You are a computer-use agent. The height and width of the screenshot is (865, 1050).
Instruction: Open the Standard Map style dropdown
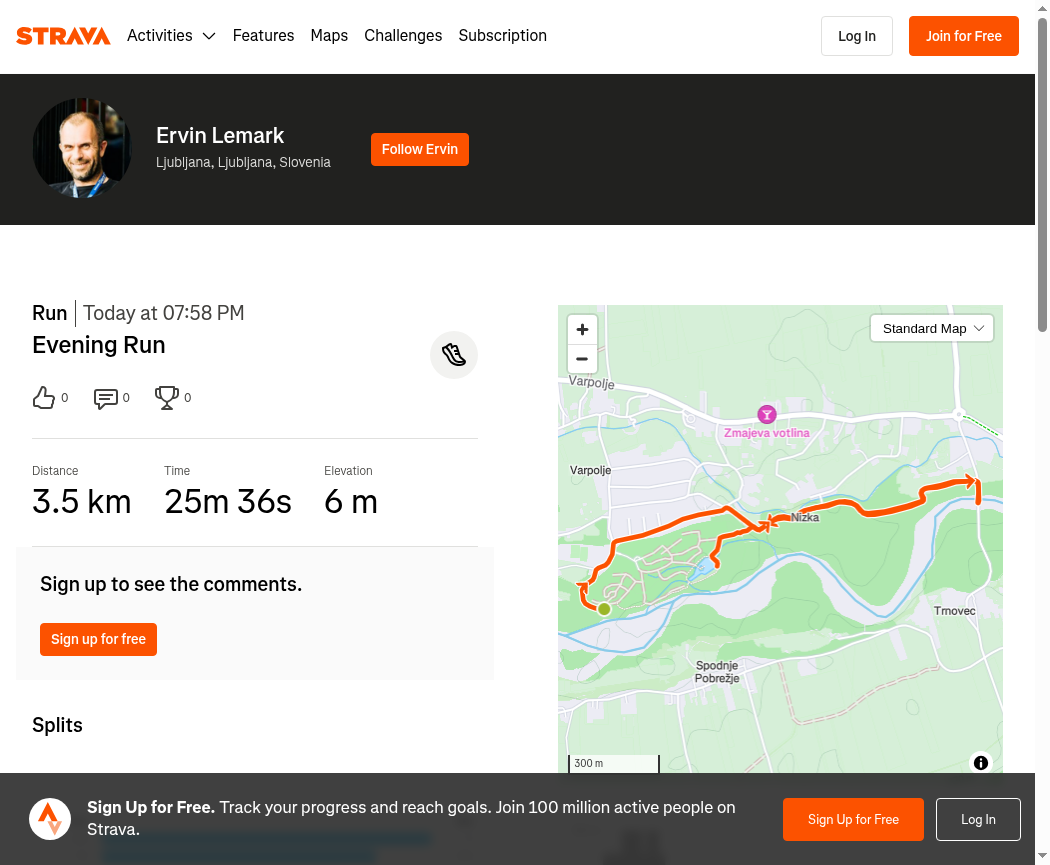[x=931, y=329]
